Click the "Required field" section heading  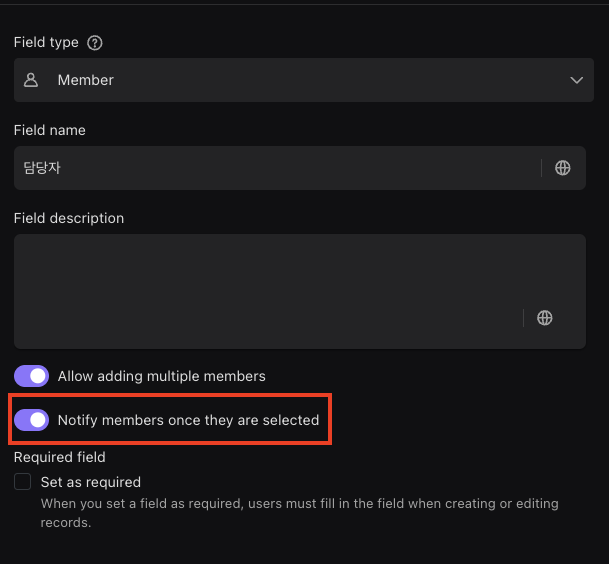(60, 457)
